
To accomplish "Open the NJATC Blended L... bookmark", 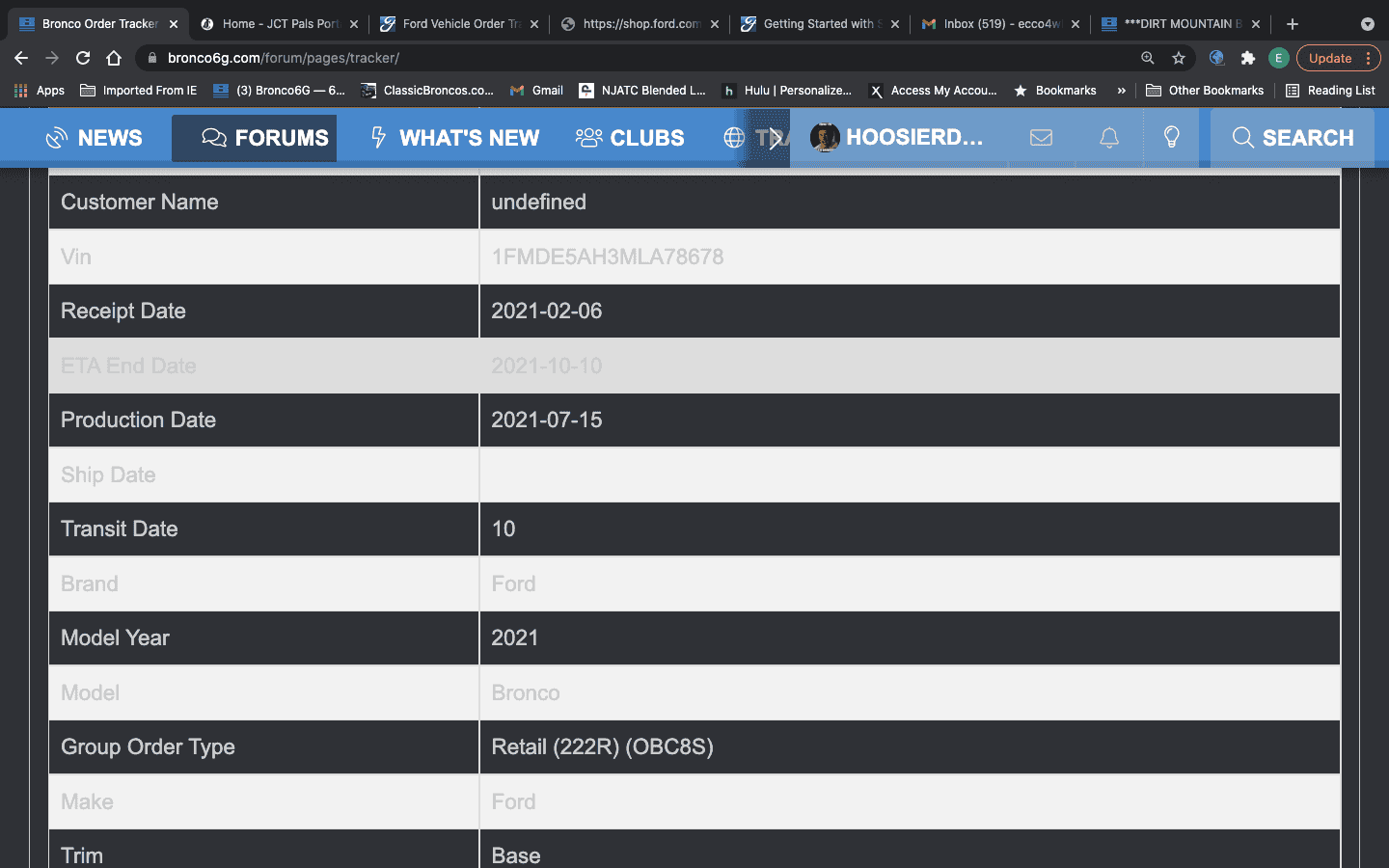I will pyautogui.click(x=642, y=91).
